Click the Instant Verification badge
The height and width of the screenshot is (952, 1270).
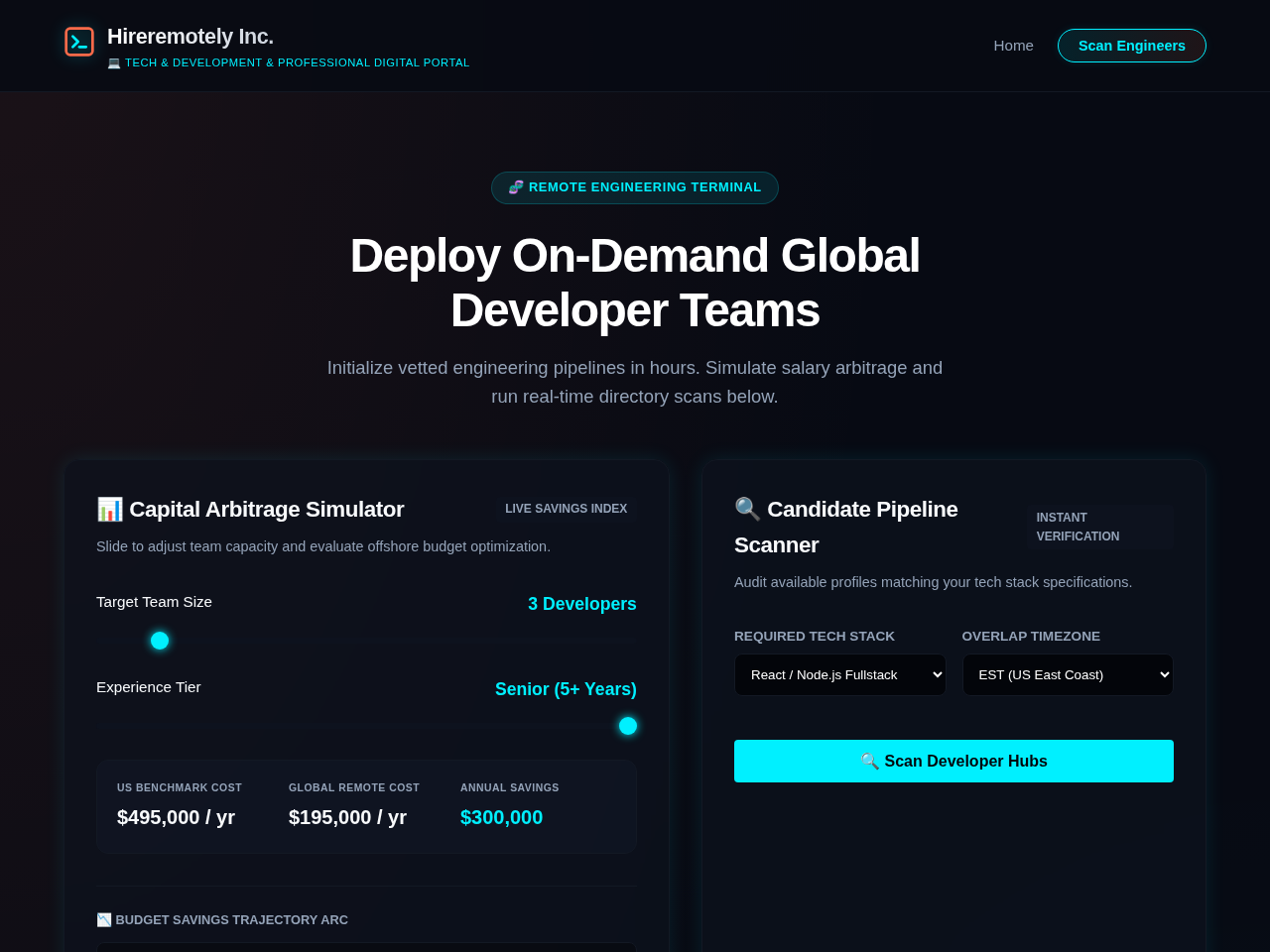pyautogui.click(x=1099, y=527)
